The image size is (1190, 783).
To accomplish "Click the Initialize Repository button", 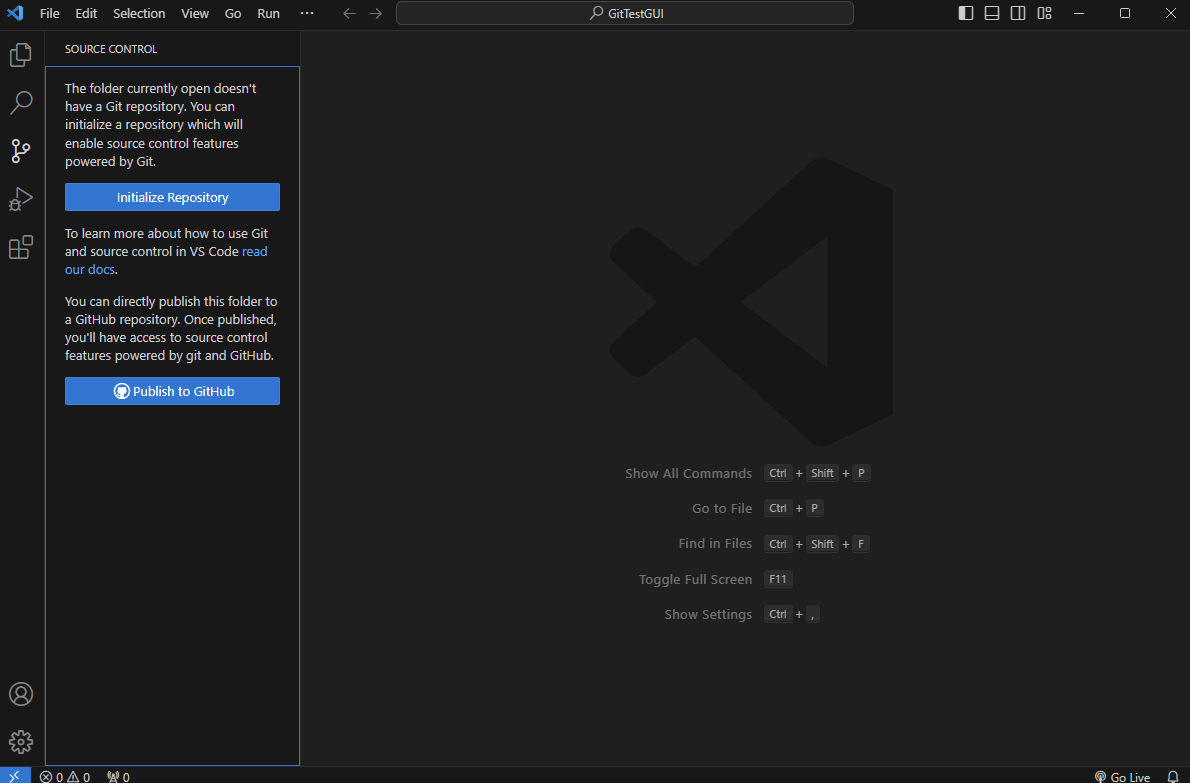I will pos(172,197).
